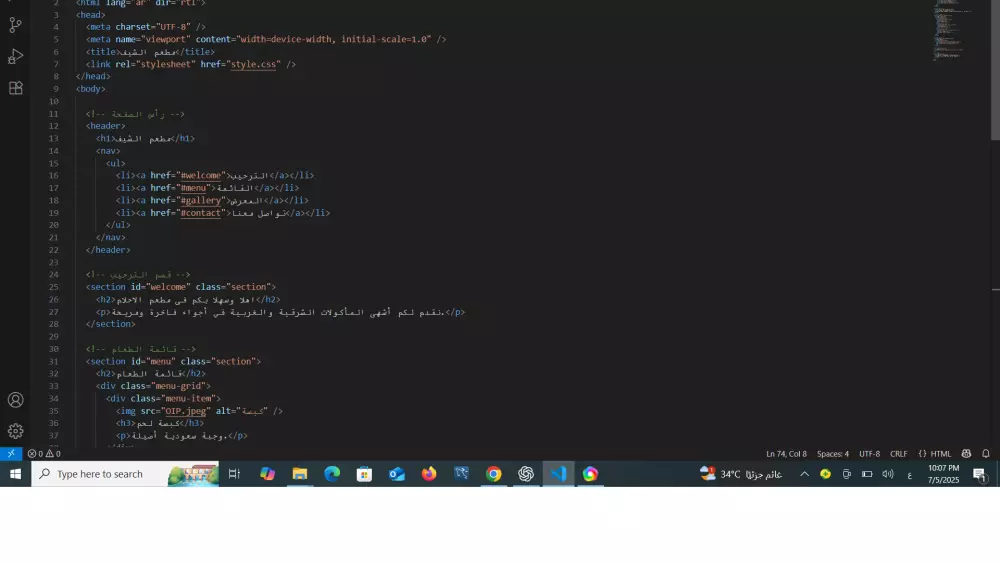Viewport: 1000px width, 563px height.
Task: Open the Manage gear menu
Action: pyautogui.click(x=15, y=431)
